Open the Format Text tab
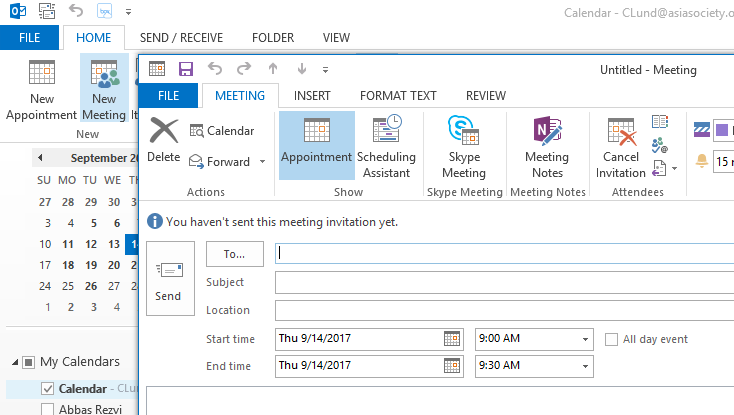Screen dimensions: 734x415 (x=398, y=96)
